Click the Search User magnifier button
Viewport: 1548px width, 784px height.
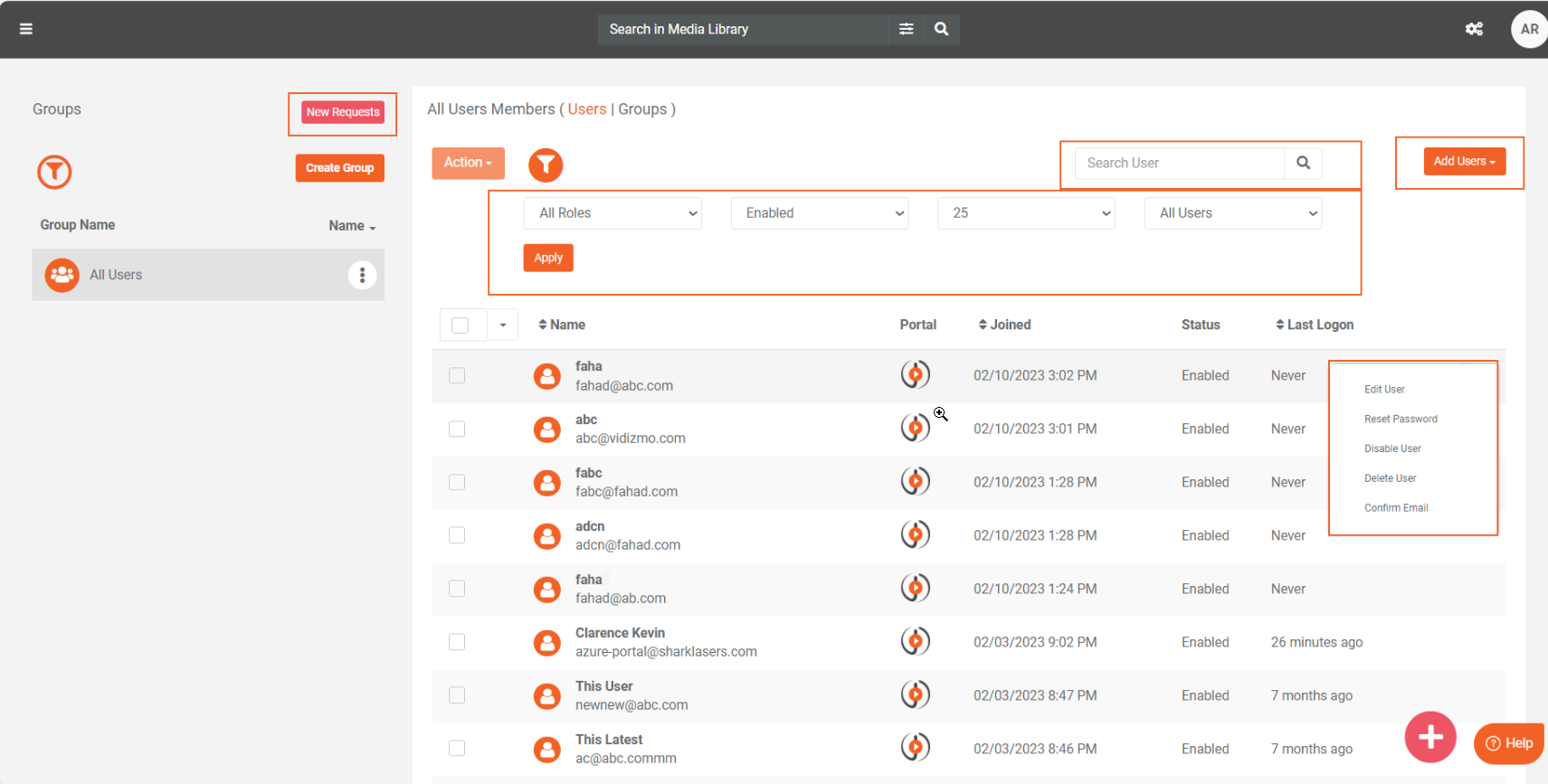1303,163
